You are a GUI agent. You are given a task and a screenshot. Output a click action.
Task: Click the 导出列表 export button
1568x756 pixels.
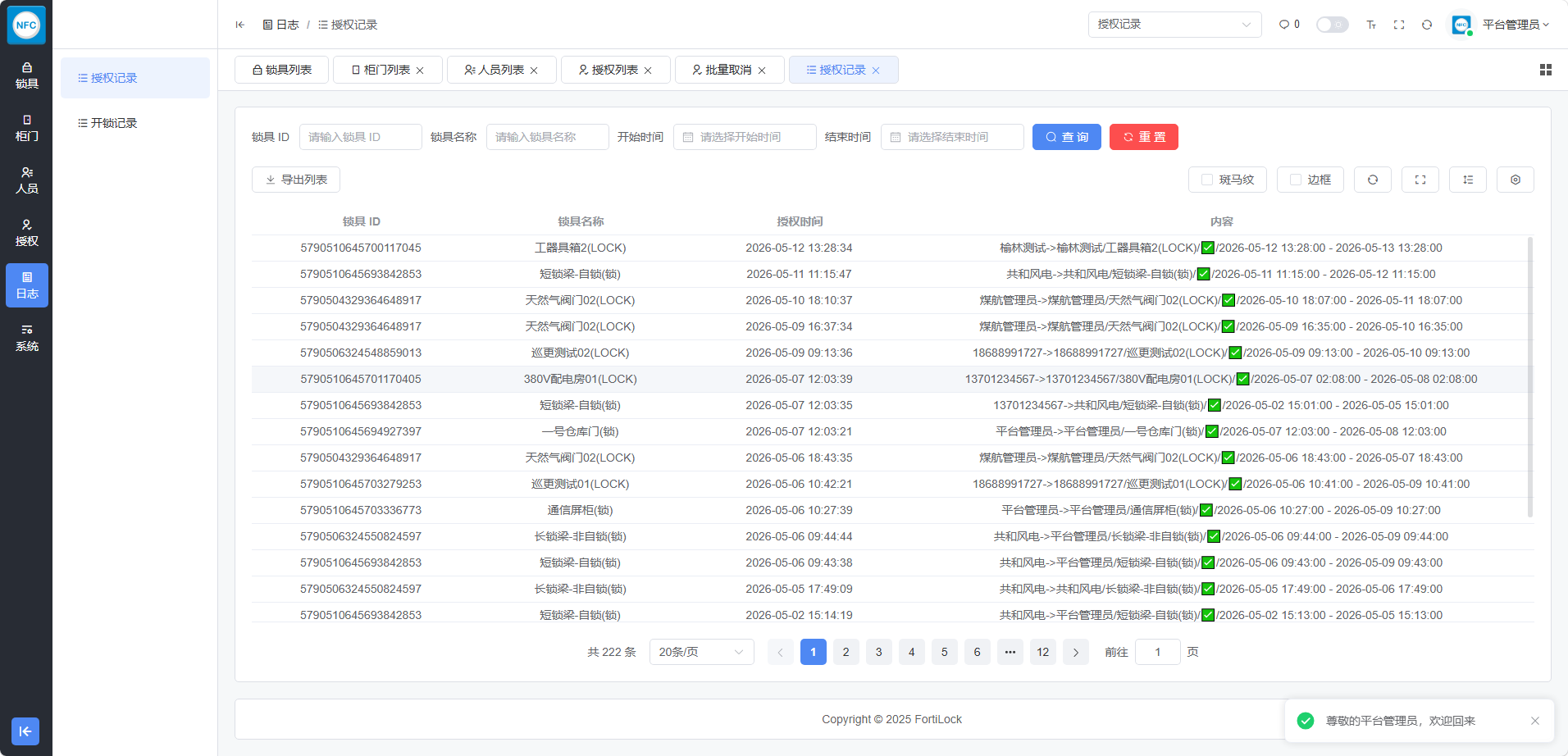296,180
